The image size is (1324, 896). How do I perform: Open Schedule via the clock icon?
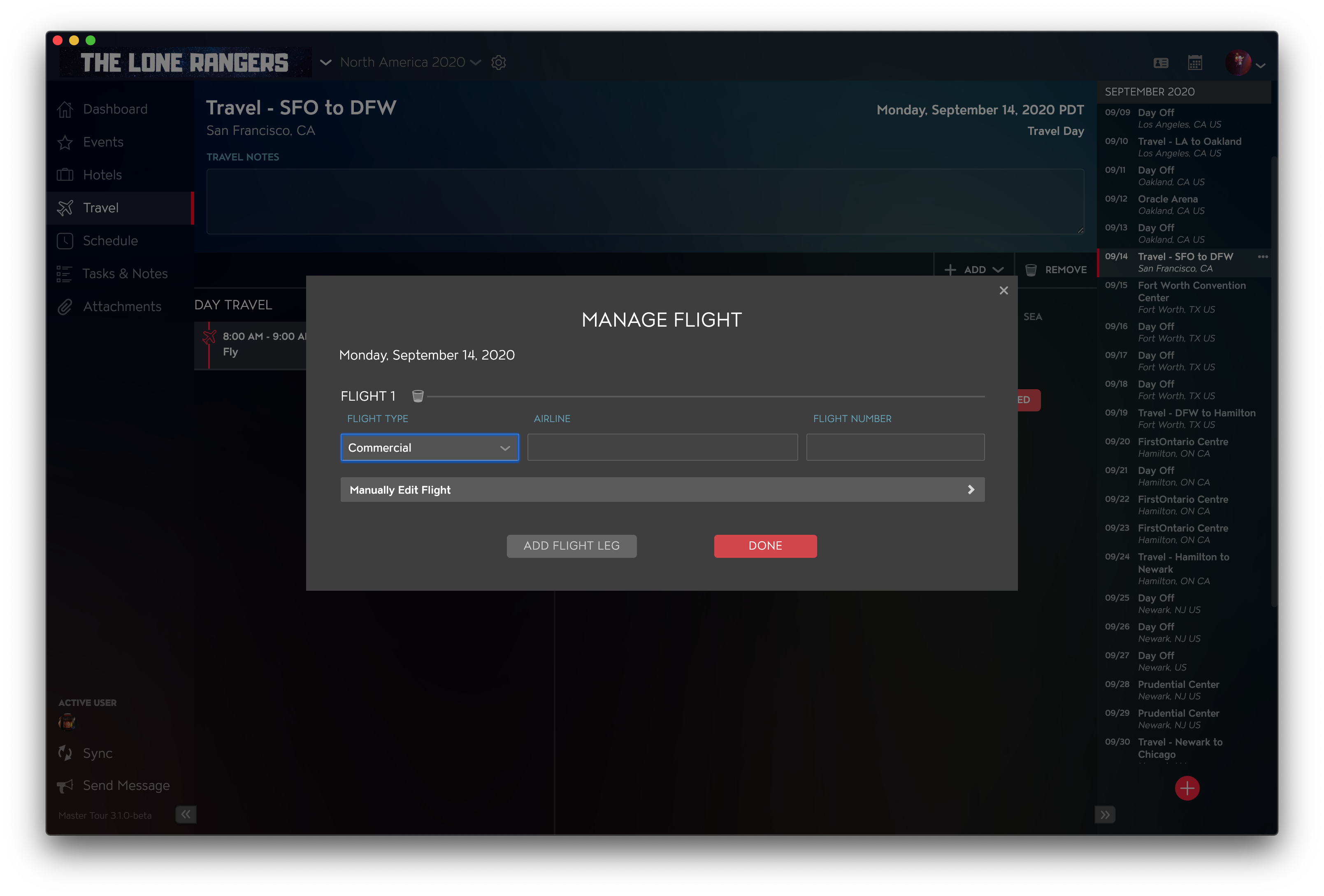65,241
